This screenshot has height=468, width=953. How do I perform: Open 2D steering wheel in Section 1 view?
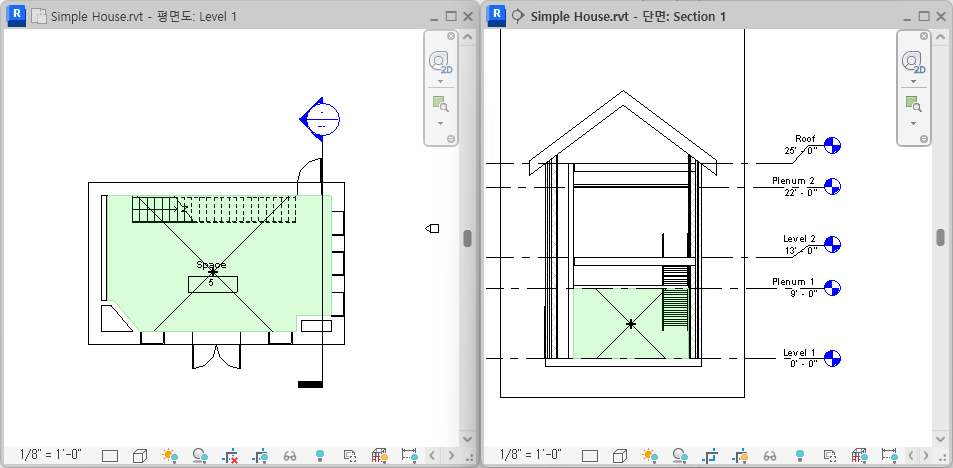coord(913,62)
